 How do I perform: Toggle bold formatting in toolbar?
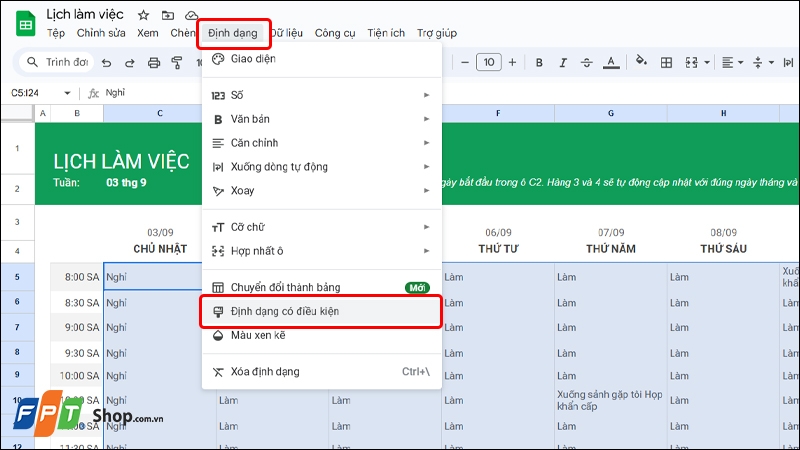tap(539, 62)
